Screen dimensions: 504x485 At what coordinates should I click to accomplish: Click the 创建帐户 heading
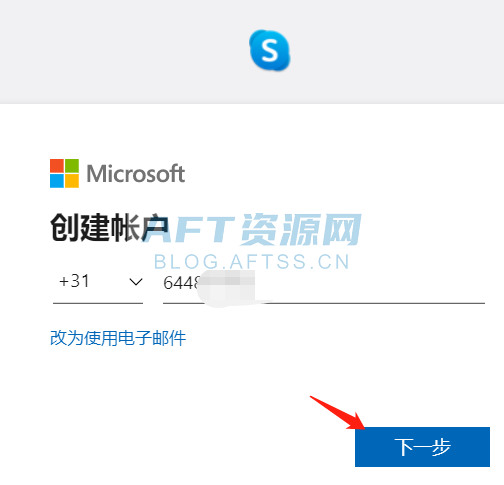(x=109, y=228)
